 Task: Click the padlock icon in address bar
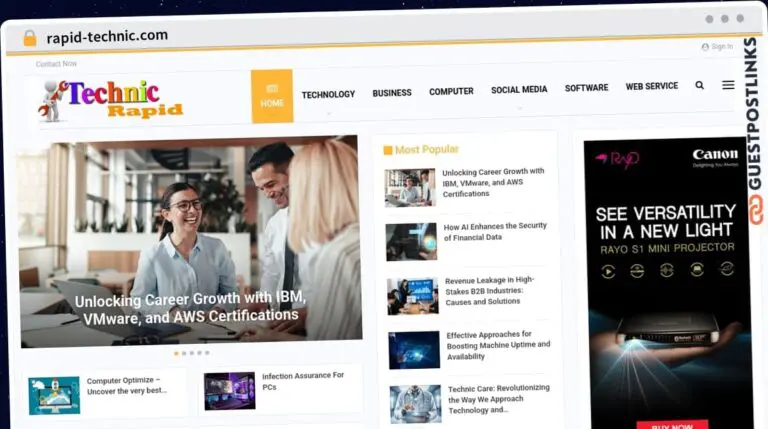(29, 37)
